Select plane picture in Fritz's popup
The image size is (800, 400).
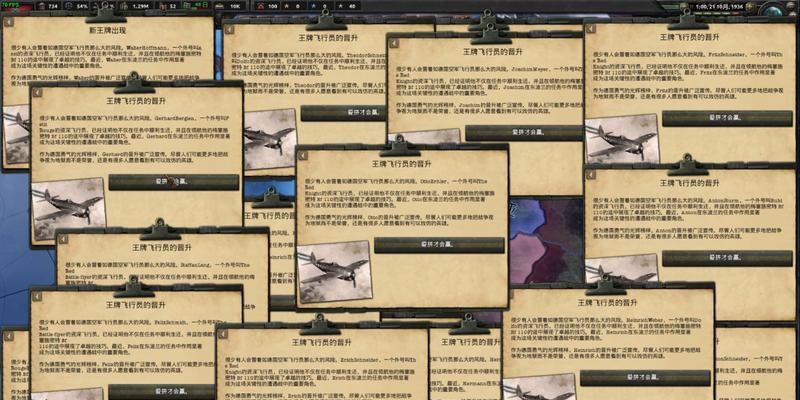click(x=622, y=138)
